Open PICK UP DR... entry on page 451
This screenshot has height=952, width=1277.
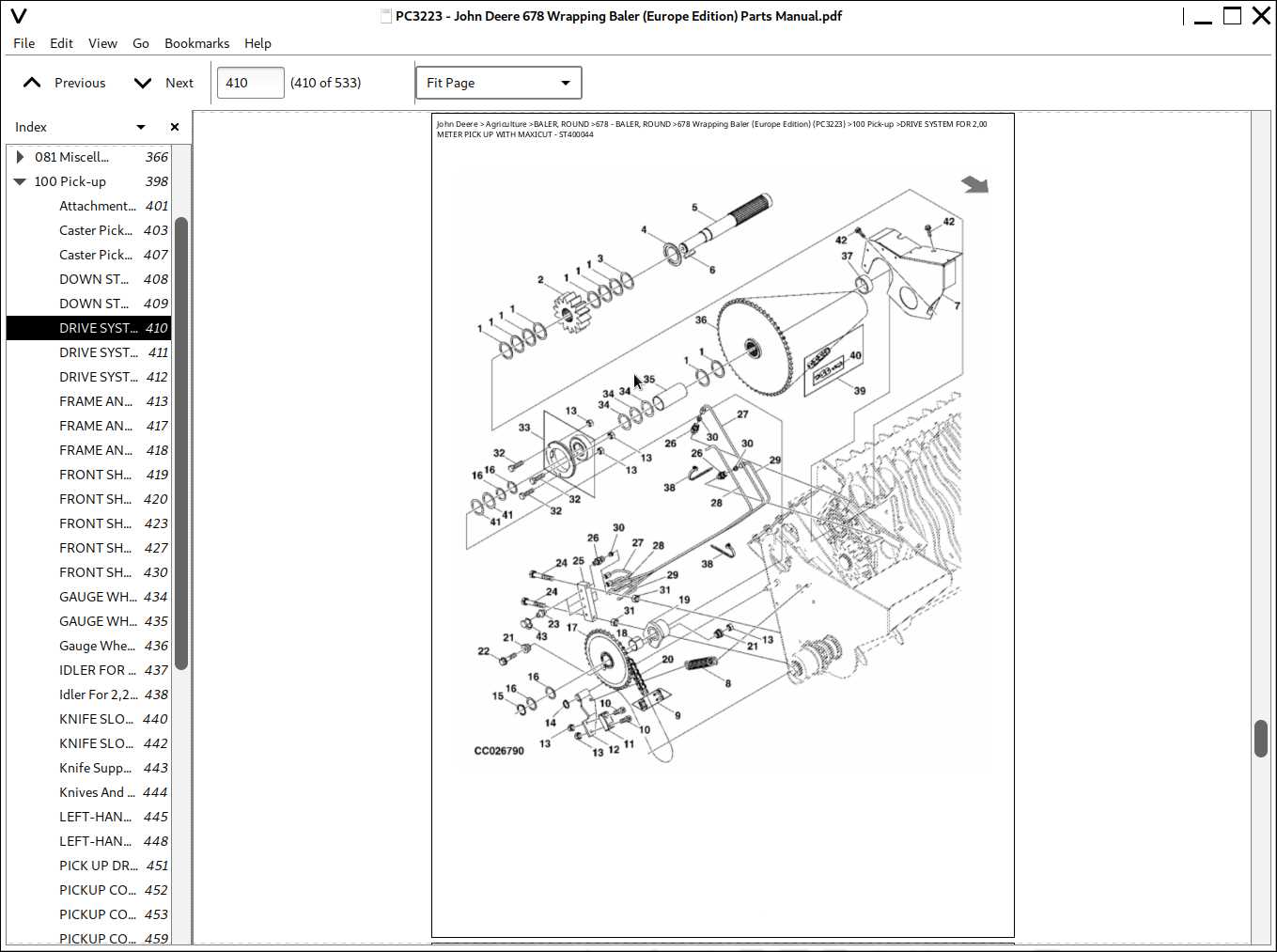[x=89, y=866]
